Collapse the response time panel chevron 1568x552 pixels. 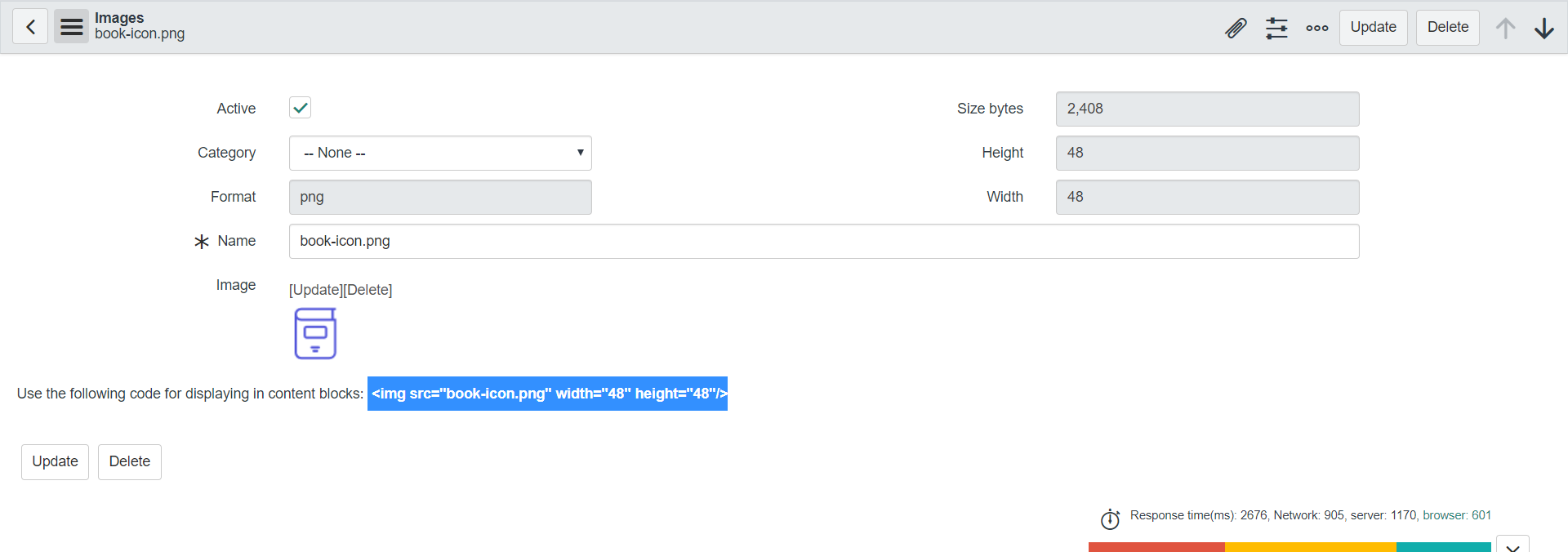[x=1512, y=545]
